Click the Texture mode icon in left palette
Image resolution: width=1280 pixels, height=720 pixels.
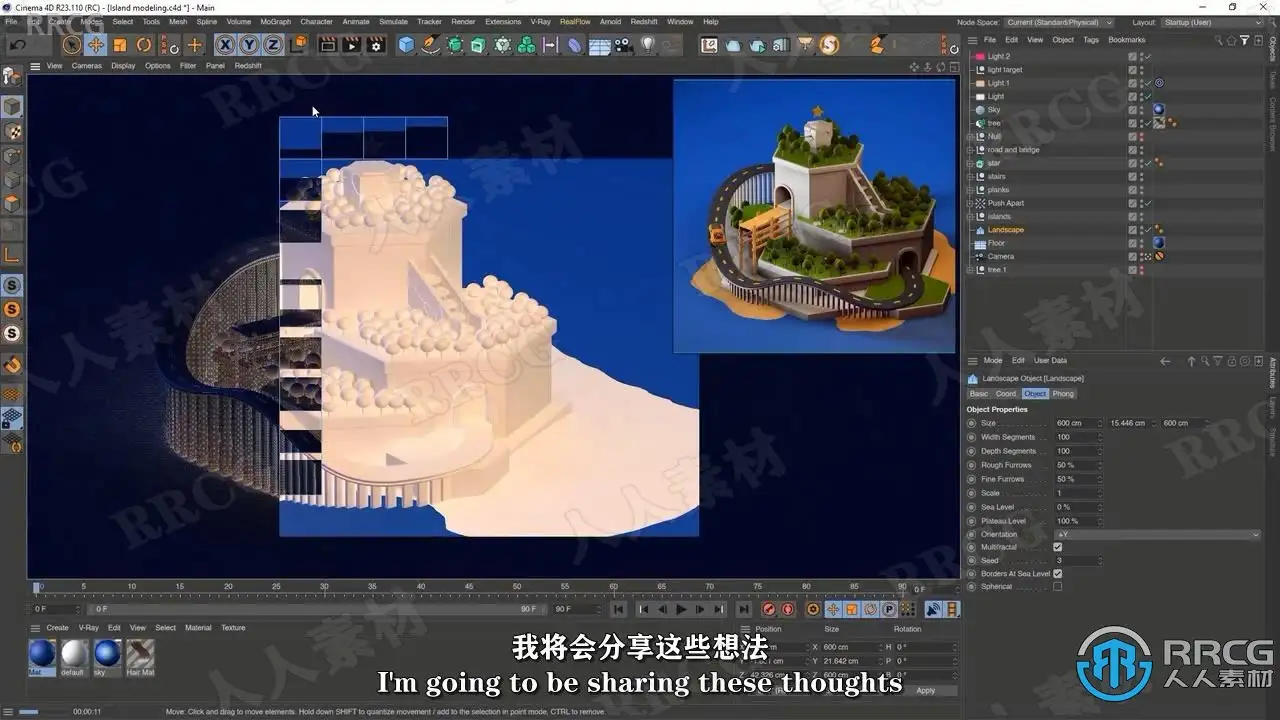[x=12, y=131]
